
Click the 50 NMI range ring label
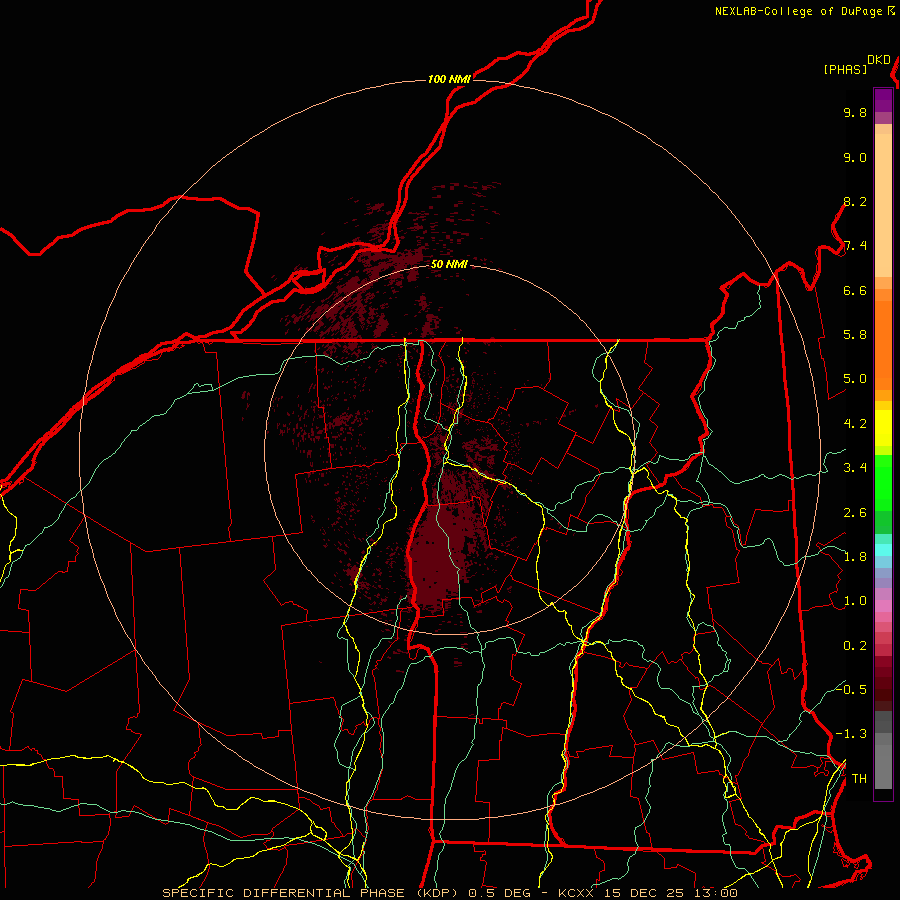(449, 264)
